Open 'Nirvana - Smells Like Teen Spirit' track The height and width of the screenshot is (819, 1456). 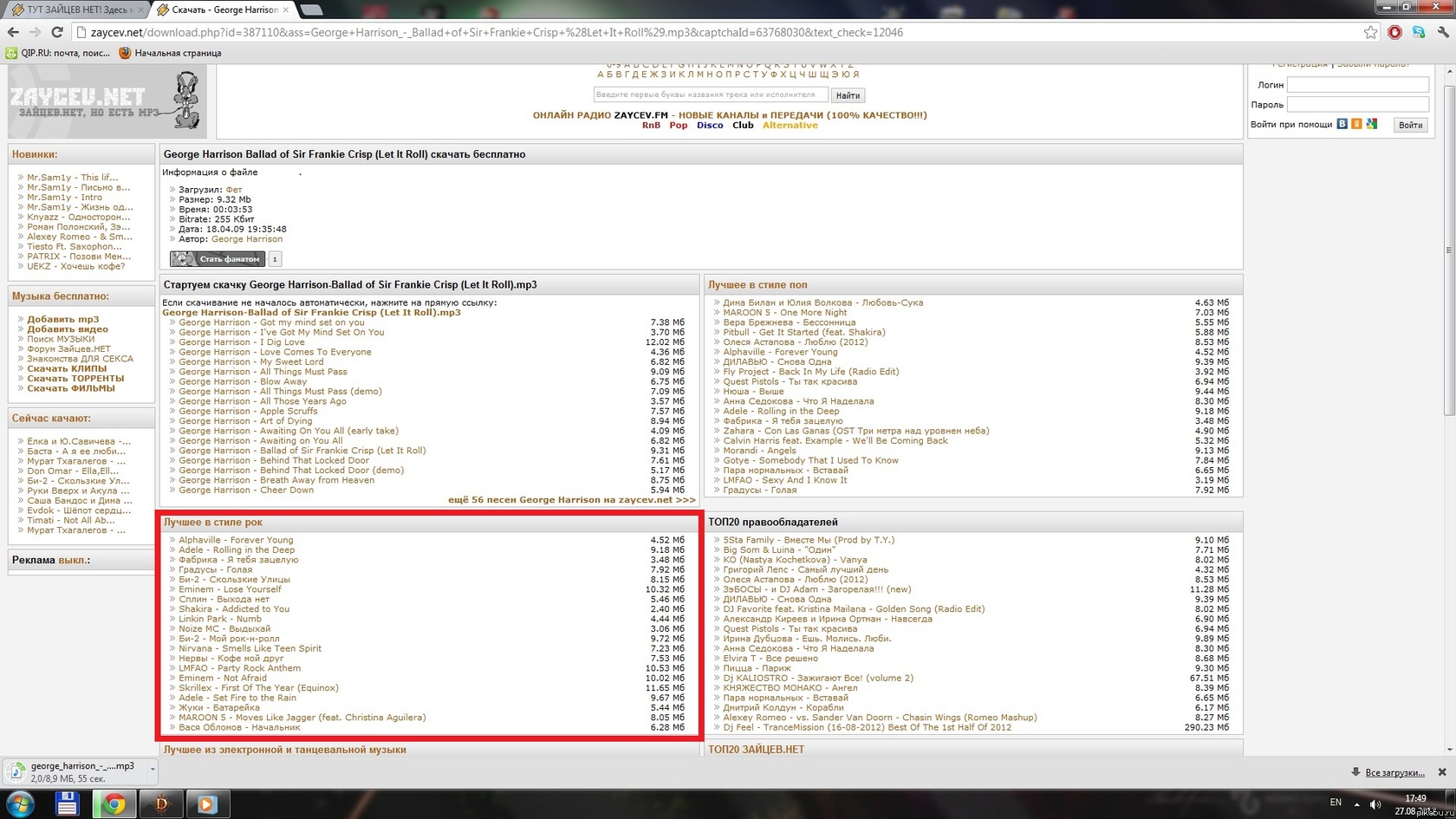pos(250,648)
